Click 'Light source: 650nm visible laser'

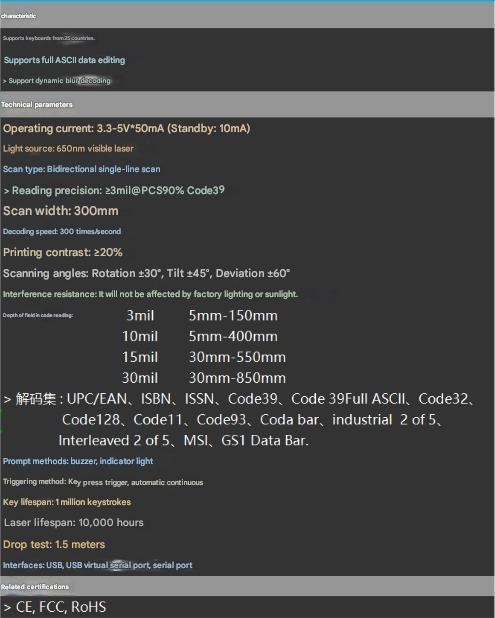[68, 149]
